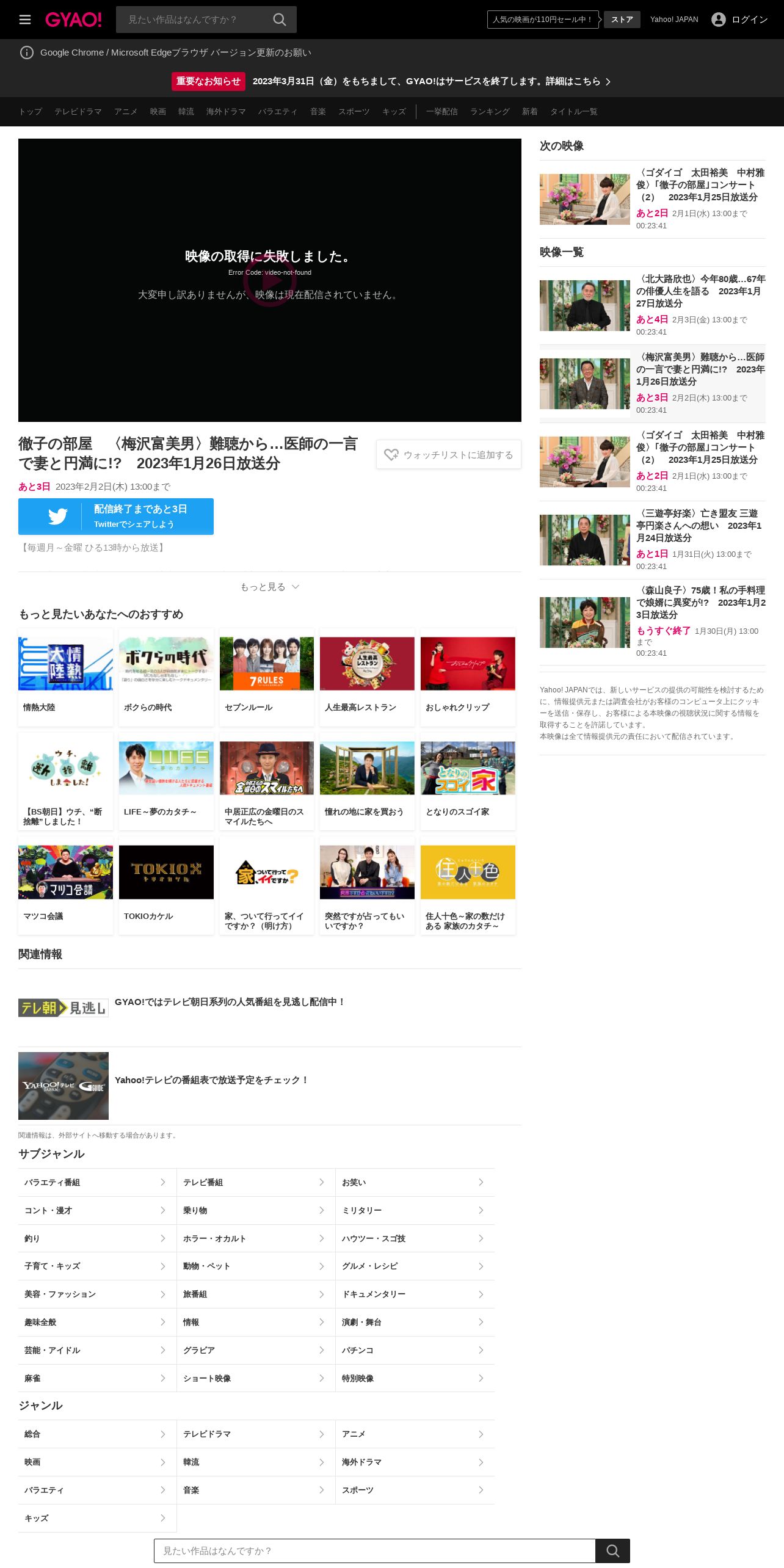The image size is (784, 1568).
Task: Click chevron of 麻雀 subgenre
Action: 163,1378
